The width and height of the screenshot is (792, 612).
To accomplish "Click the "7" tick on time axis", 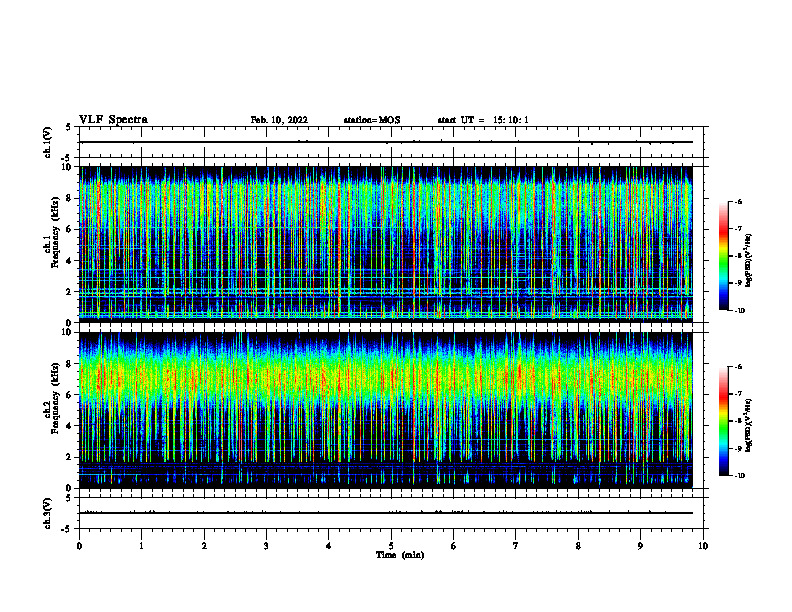I will [x=516, y=546].
